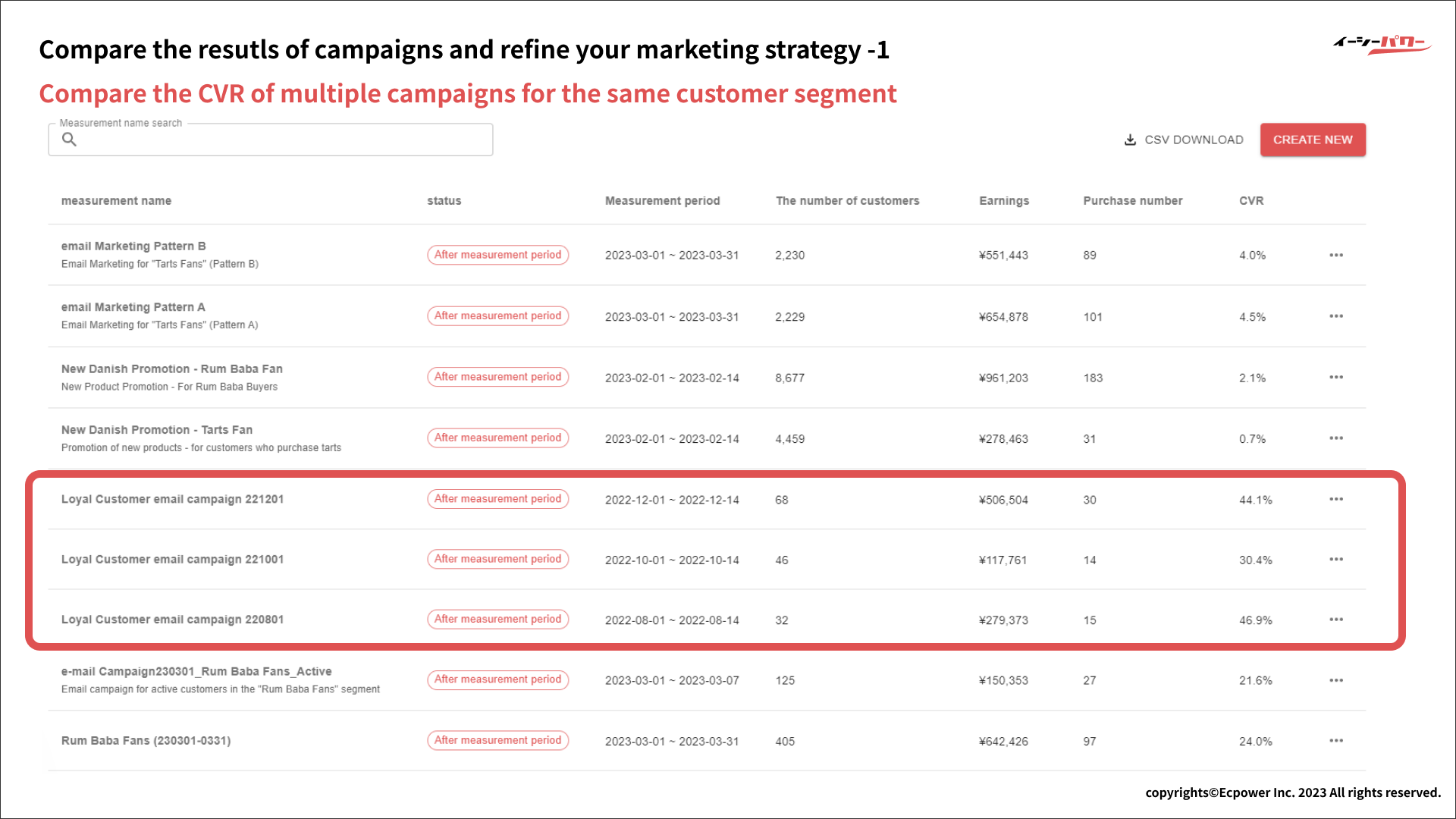This screenshot has height=819, width=1456.
Task: Open more options for campaign 221201
Action: 1336,500
